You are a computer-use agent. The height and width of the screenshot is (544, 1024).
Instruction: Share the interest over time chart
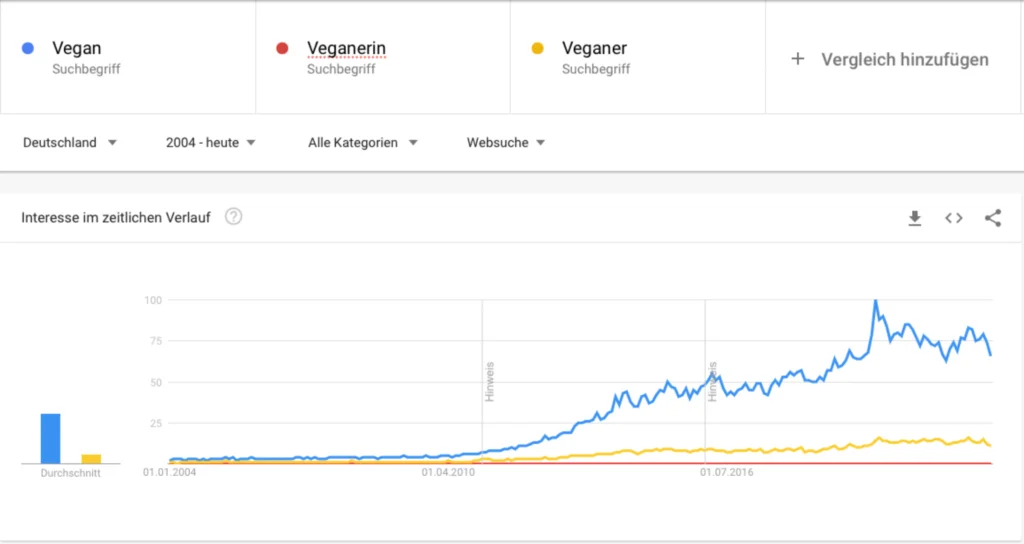click(x=993, y=218)
